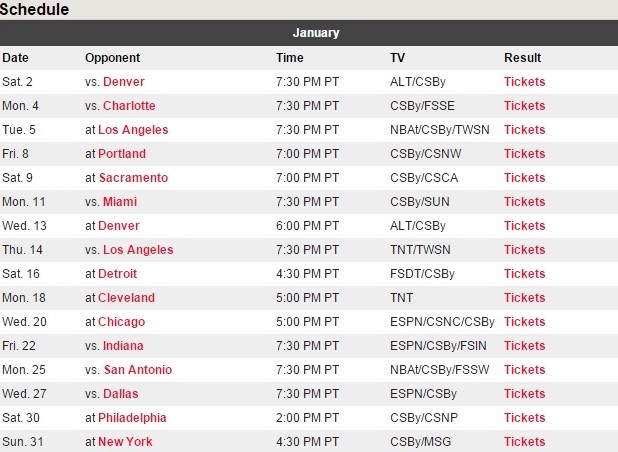
Task: Open the Denver link for Sat. 2
Action: point(124,82)
